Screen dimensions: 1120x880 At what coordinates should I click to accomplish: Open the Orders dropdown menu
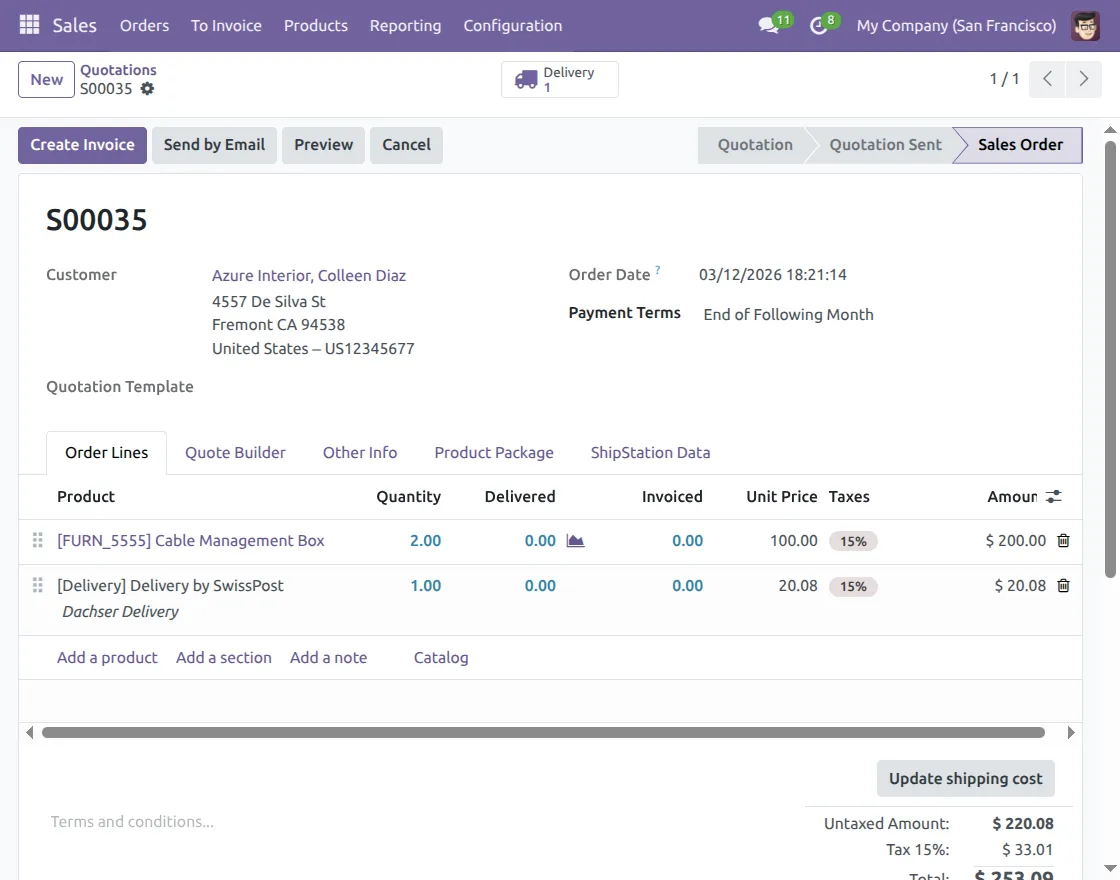coord(144,25)
